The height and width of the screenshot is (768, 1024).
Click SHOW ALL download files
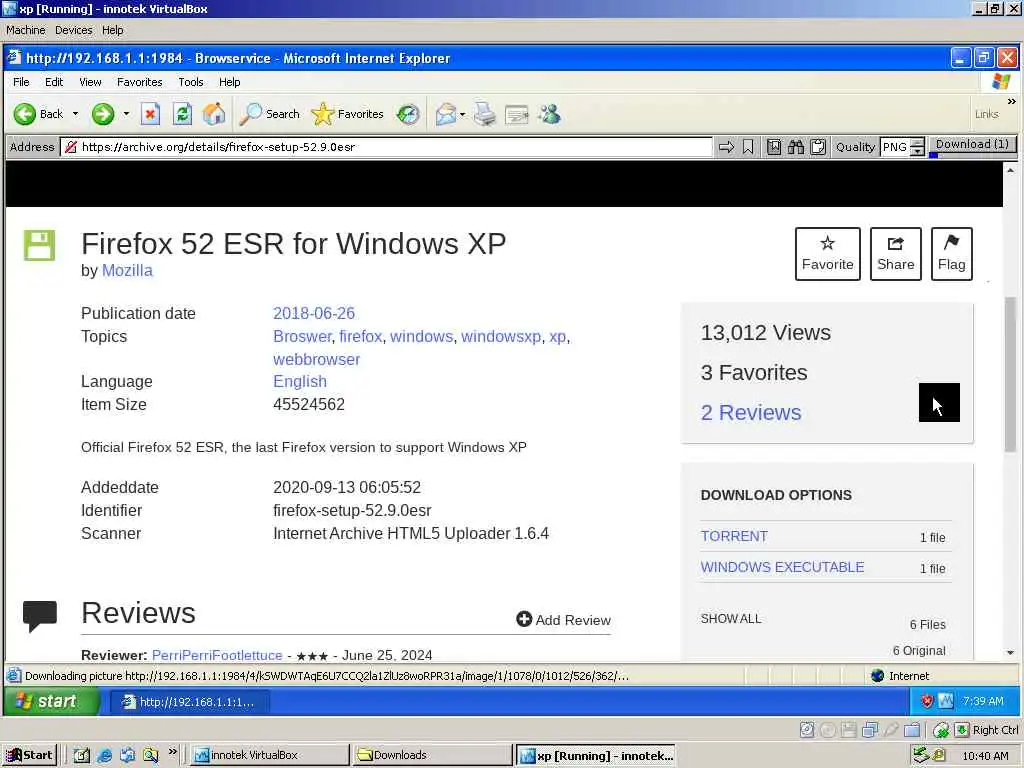tap(731, 618)
